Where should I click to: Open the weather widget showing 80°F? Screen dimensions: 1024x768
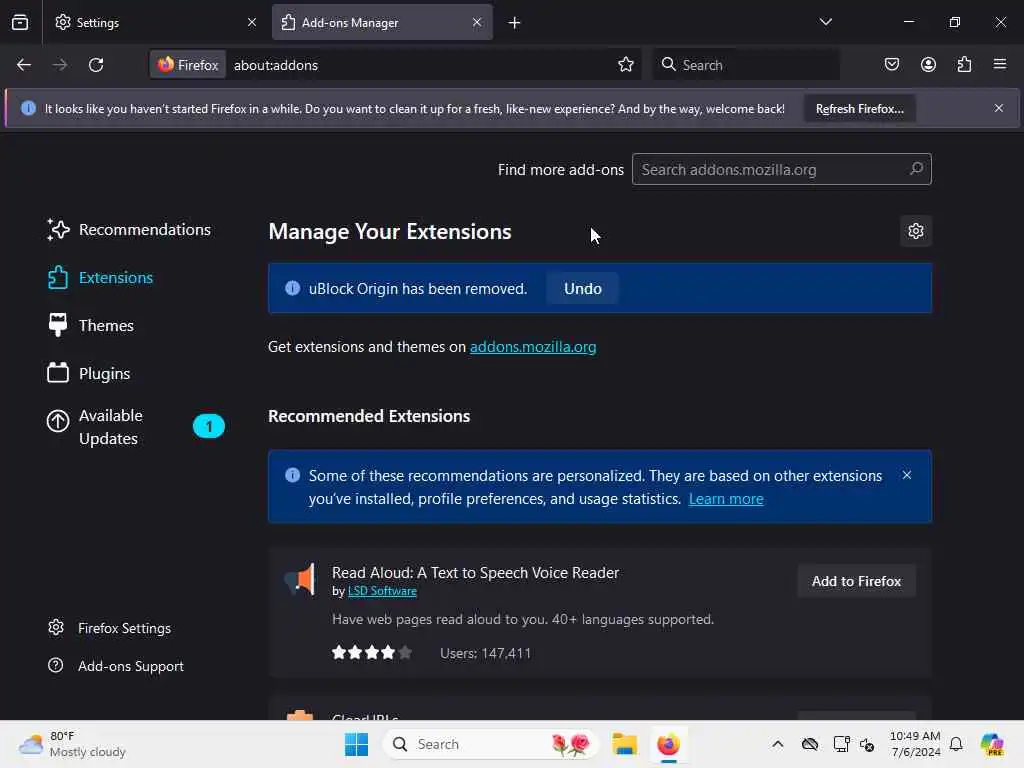click(72, 744)
